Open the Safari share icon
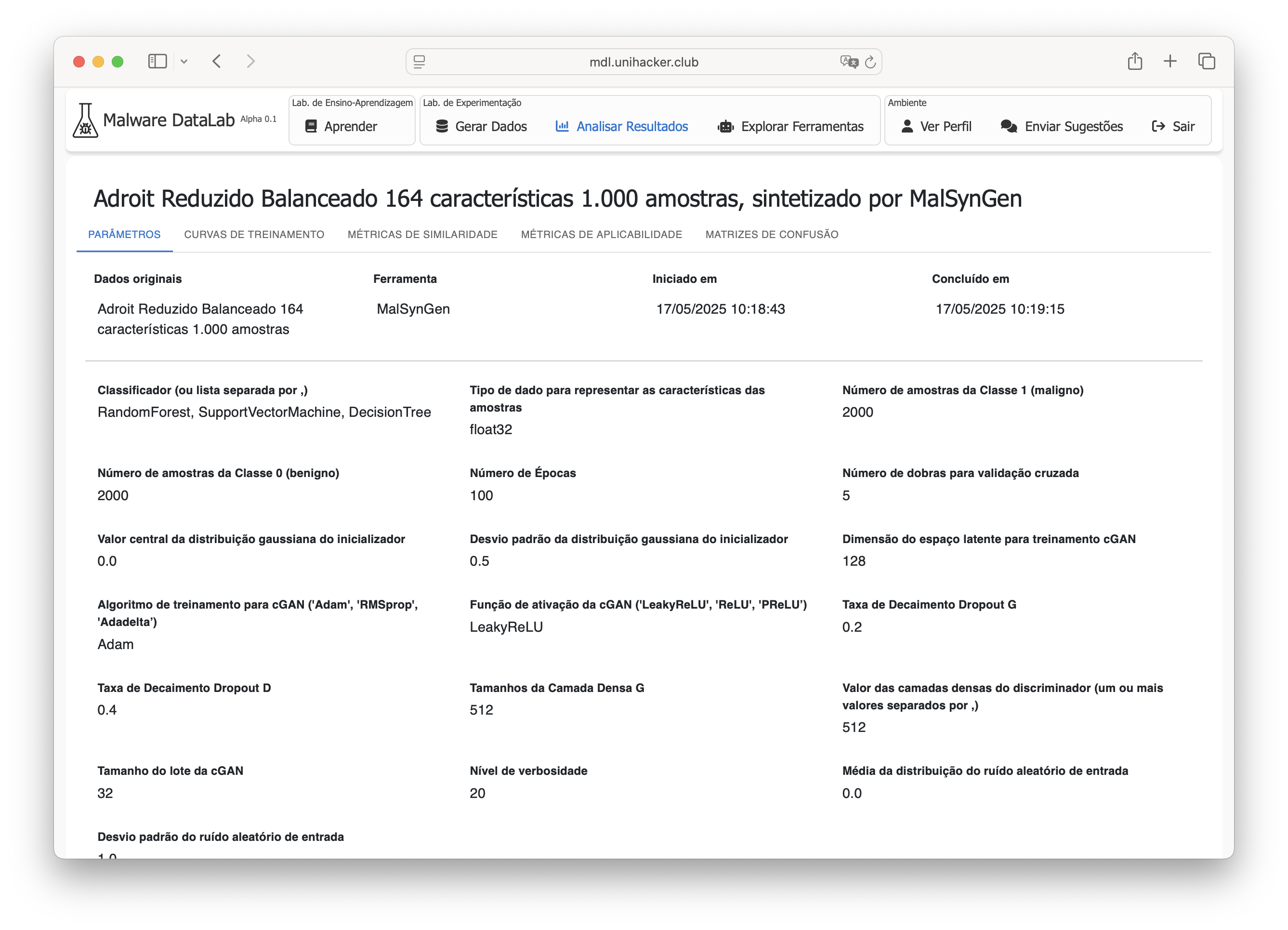 [1135, 61]
